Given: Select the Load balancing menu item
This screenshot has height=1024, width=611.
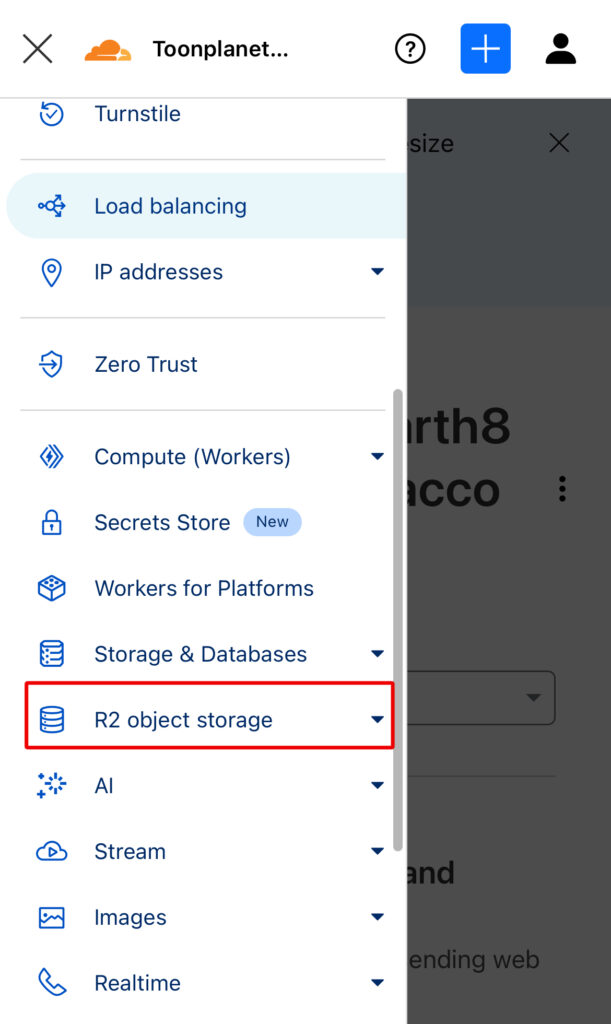Looking at the screenshot, I should 170,206.
